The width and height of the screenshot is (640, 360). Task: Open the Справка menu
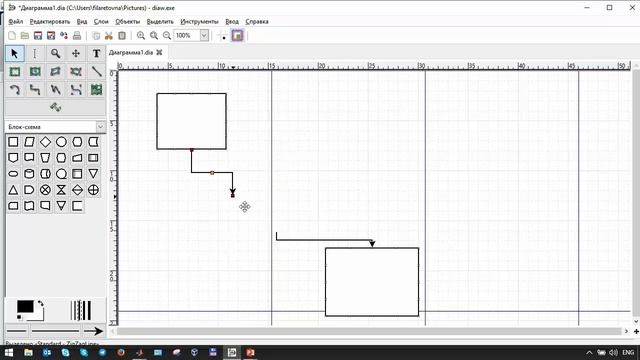[257, 22]
